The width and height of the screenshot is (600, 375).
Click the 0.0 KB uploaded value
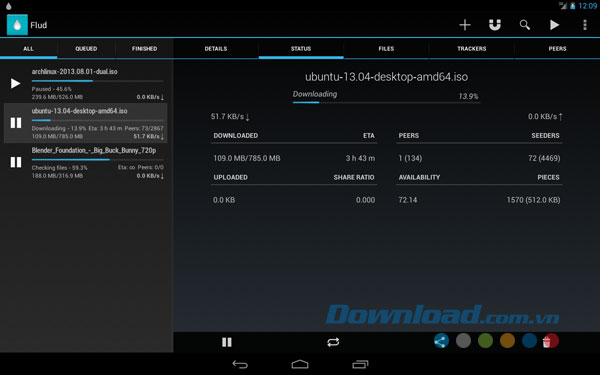(x=224, y=200)
